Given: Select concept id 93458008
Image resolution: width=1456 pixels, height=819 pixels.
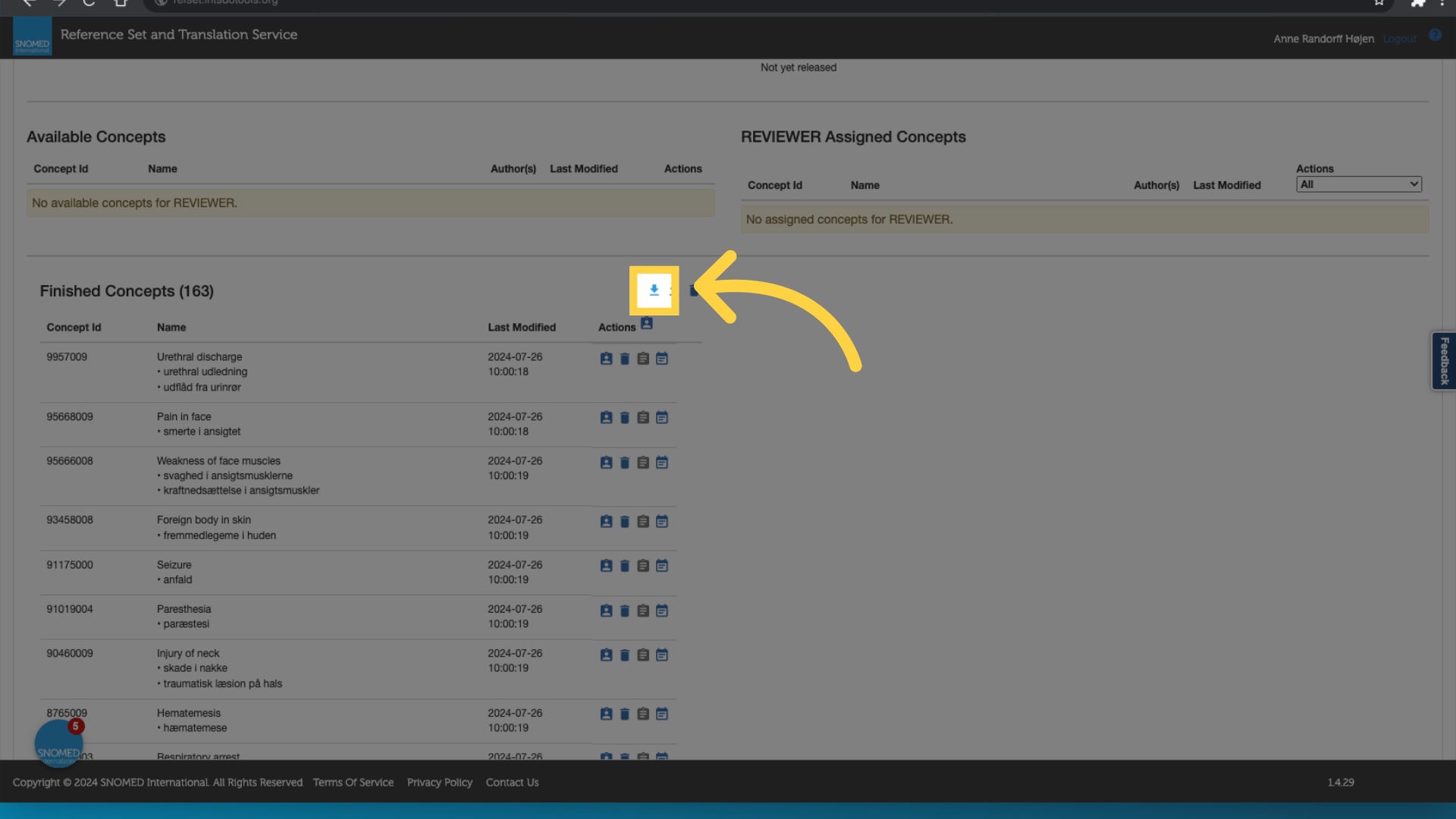Looking at the screenshot, I should click(70, 520).
